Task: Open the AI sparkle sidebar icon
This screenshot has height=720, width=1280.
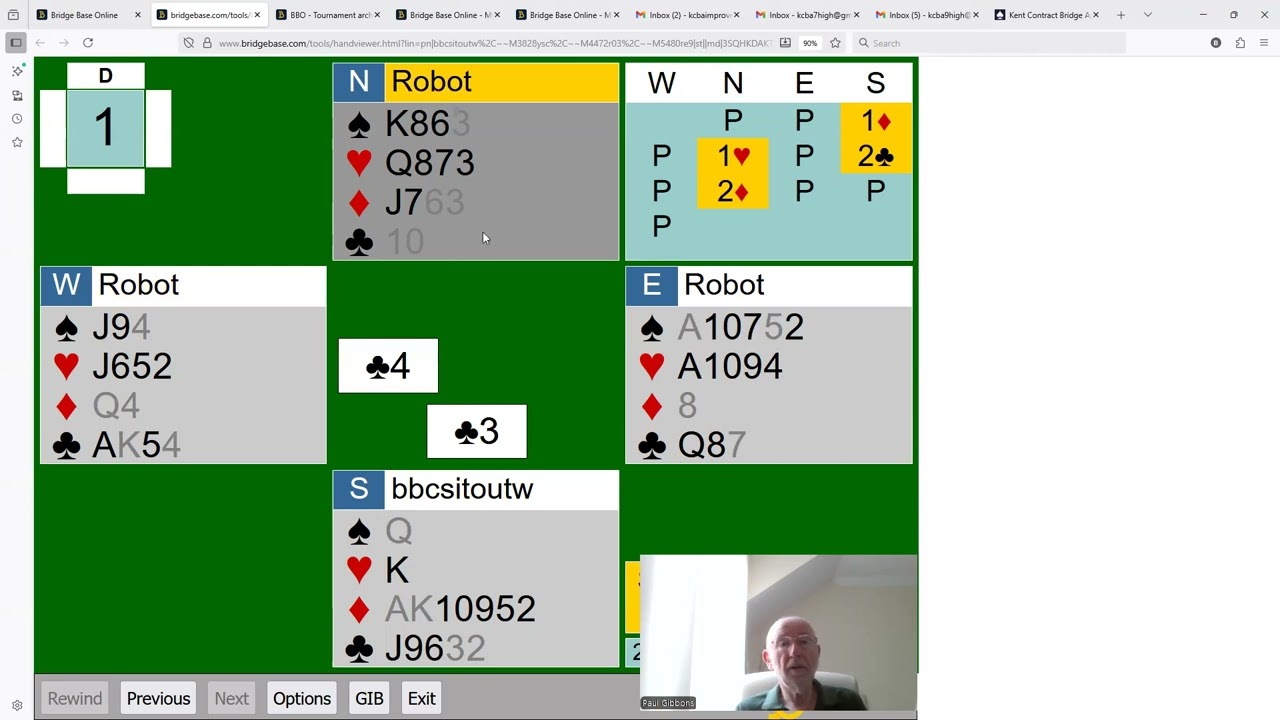Action: click(17, 71)
